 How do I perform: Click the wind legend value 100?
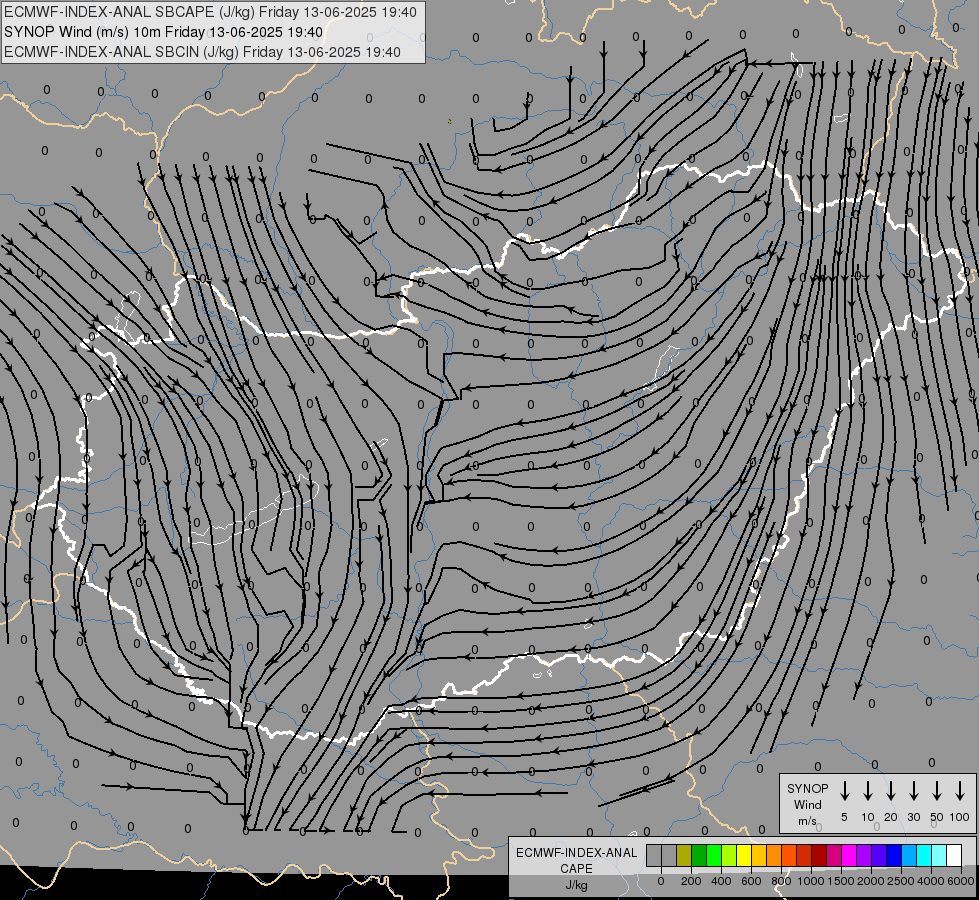click(x=960, y=817)
